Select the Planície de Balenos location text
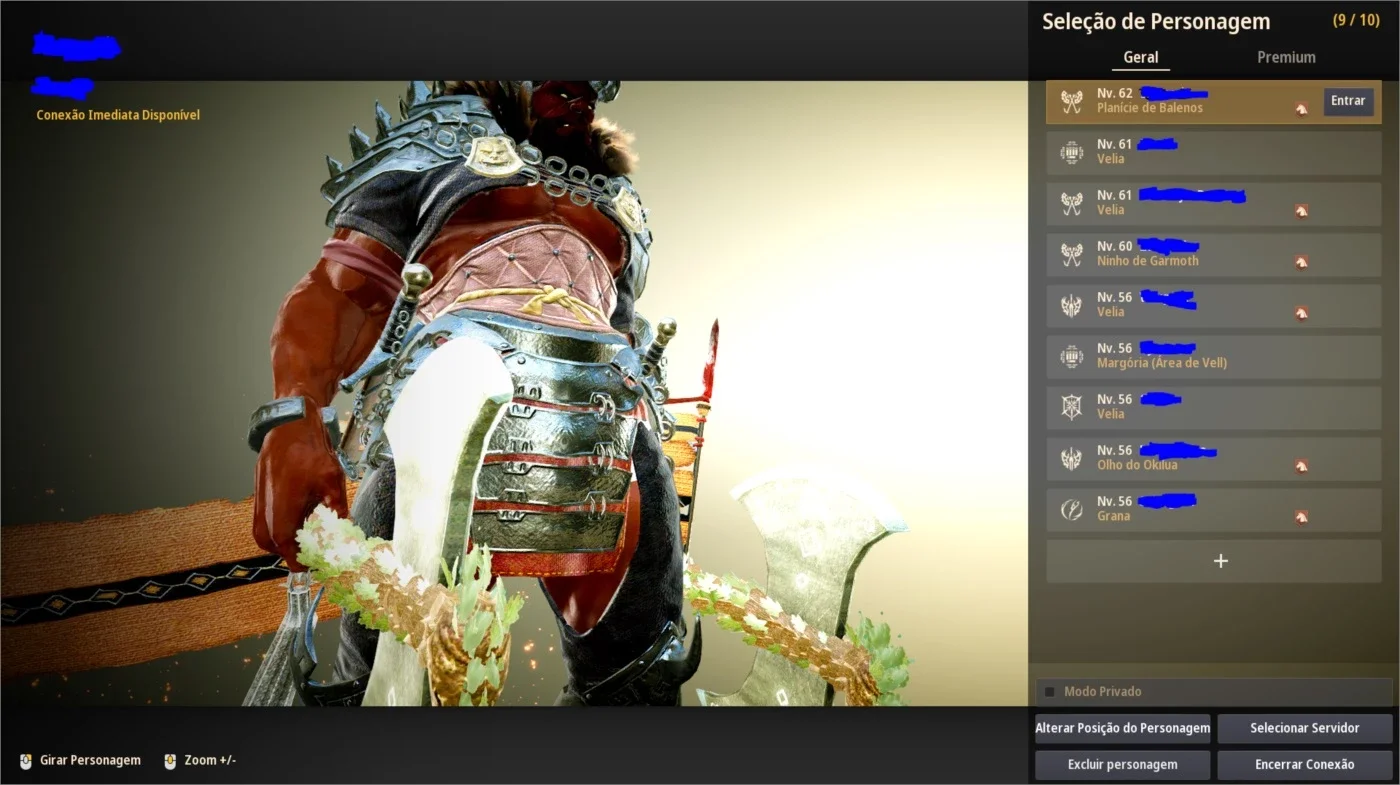The image size is (1400, 785). [1150, 108]
